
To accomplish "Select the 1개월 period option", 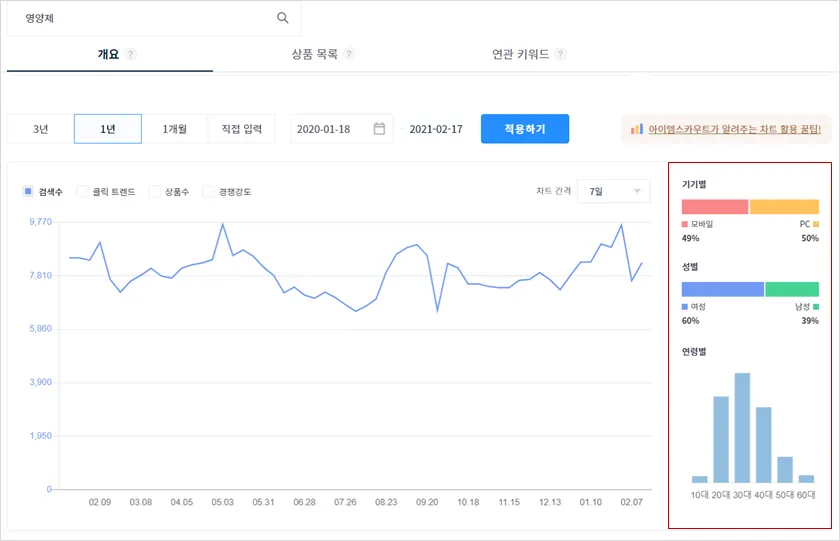I will 175,129.
